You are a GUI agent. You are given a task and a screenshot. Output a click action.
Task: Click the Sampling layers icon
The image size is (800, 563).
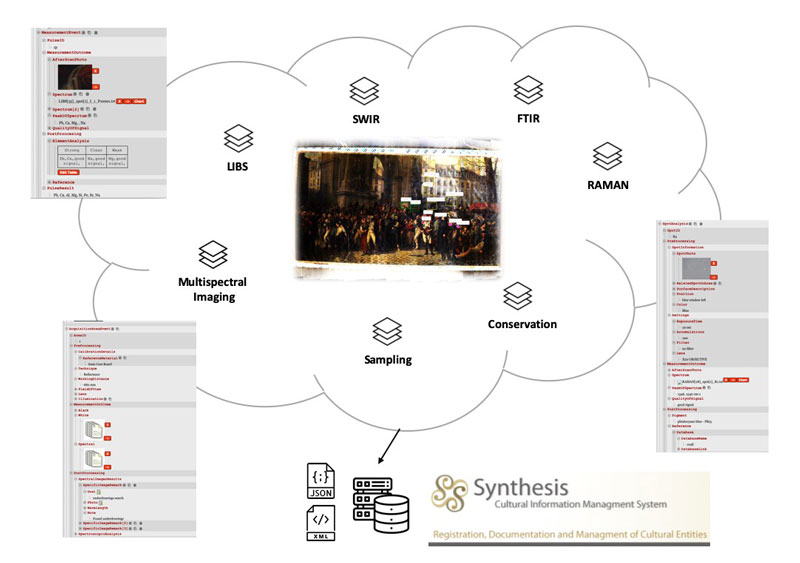click(387, 332)
